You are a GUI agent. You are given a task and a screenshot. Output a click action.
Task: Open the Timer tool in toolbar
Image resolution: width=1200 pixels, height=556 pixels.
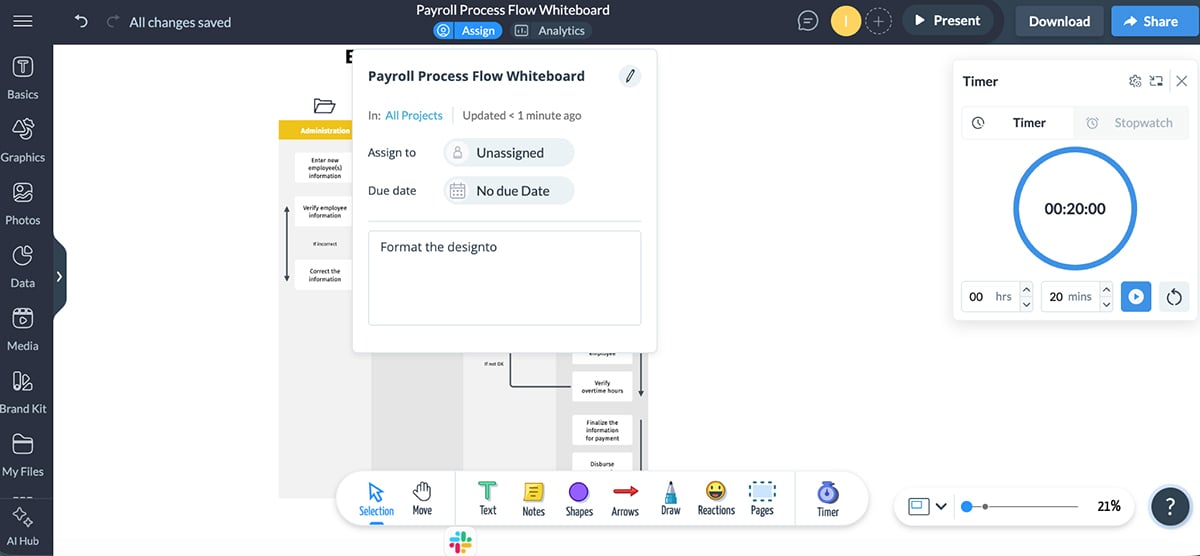point(828,498)
